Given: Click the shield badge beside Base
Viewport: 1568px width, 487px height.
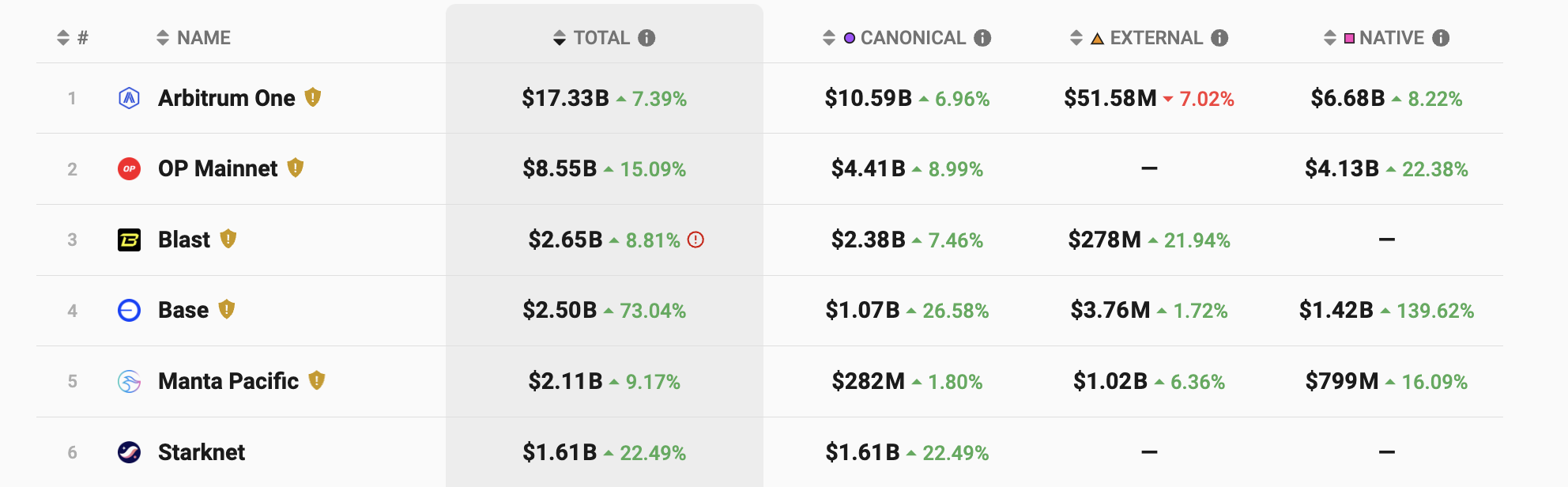Looking at the screenshot, I should pyautogui.click(x=227, y=309).
